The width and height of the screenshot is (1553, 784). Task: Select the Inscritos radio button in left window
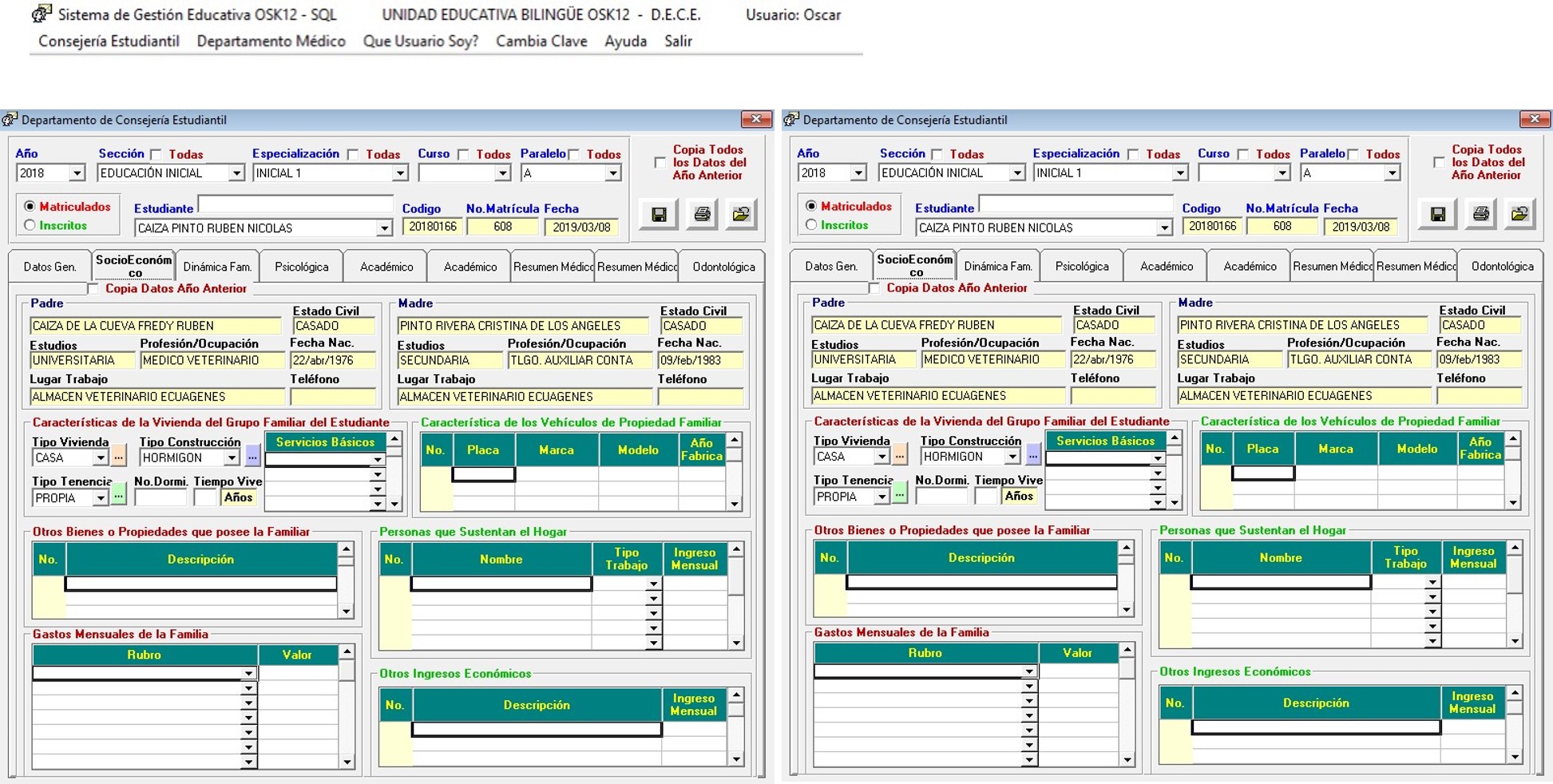tap(30, 226)
